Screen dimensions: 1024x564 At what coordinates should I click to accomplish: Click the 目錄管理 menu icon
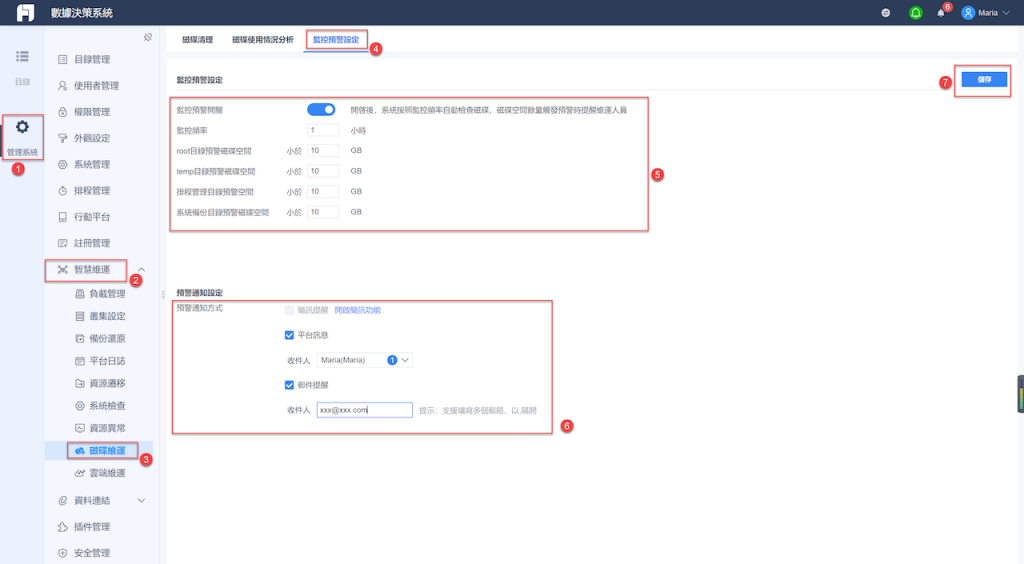pos(63,59)
